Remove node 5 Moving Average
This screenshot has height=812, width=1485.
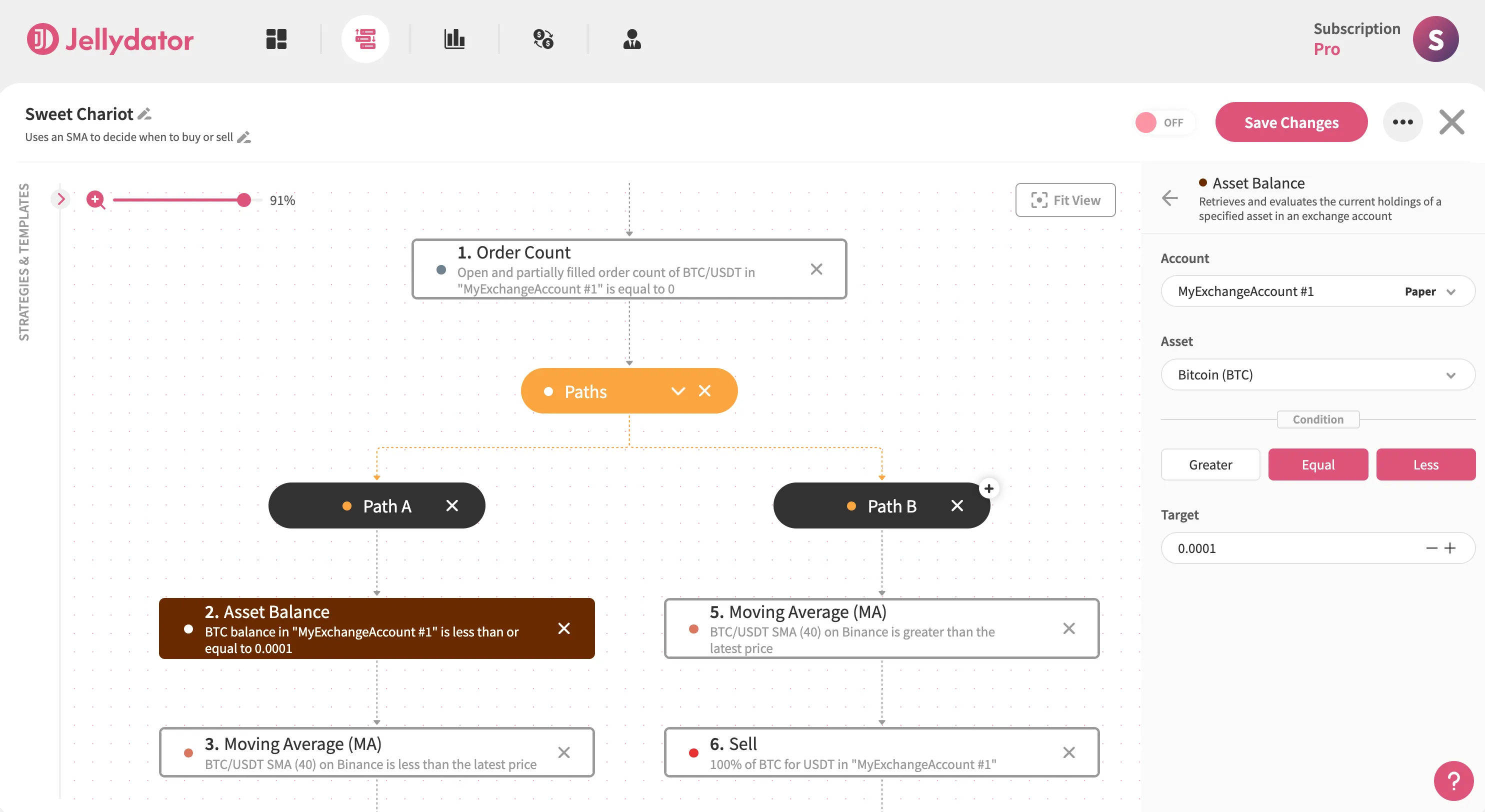point(1069,628)
